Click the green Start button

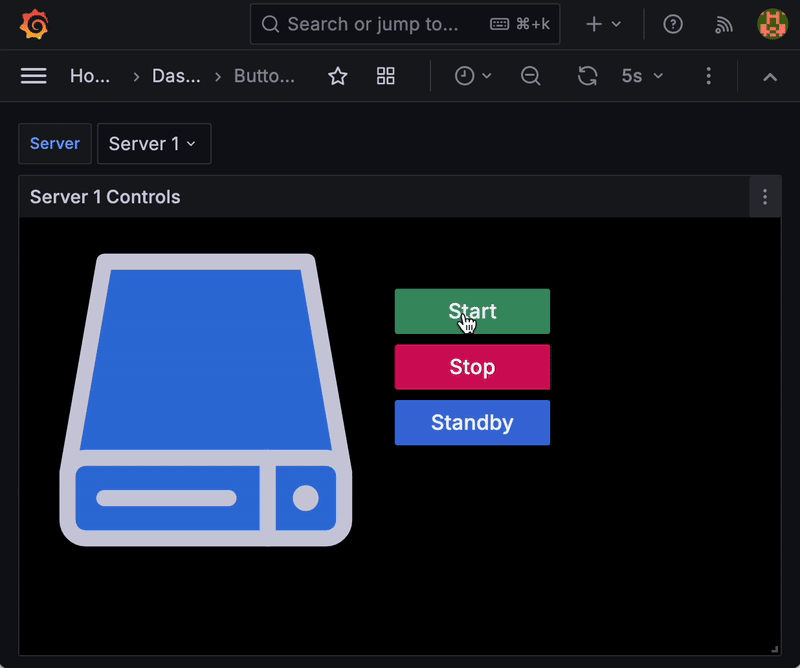pyautogui.click(x=472, y=311)
